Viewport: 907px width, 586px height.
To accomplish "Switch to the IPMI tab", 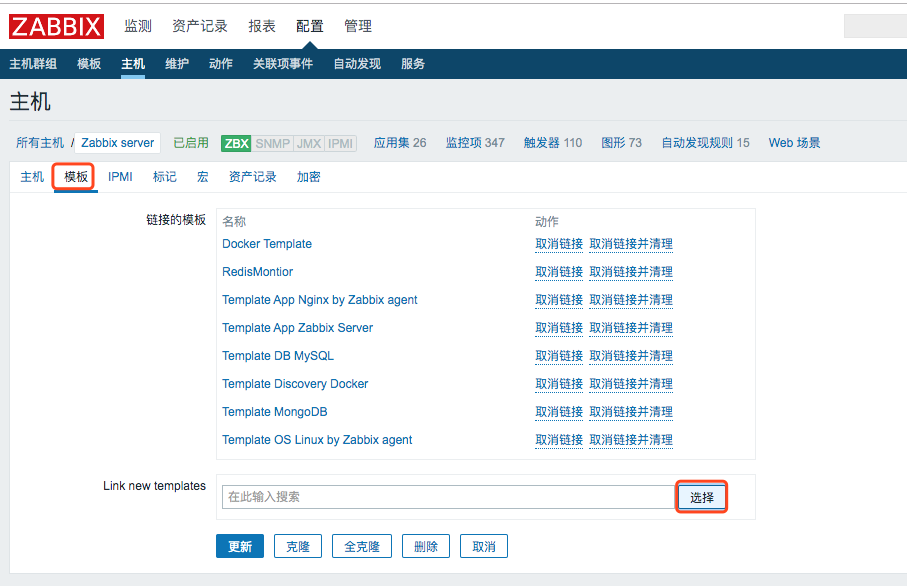I will (120, 177).
